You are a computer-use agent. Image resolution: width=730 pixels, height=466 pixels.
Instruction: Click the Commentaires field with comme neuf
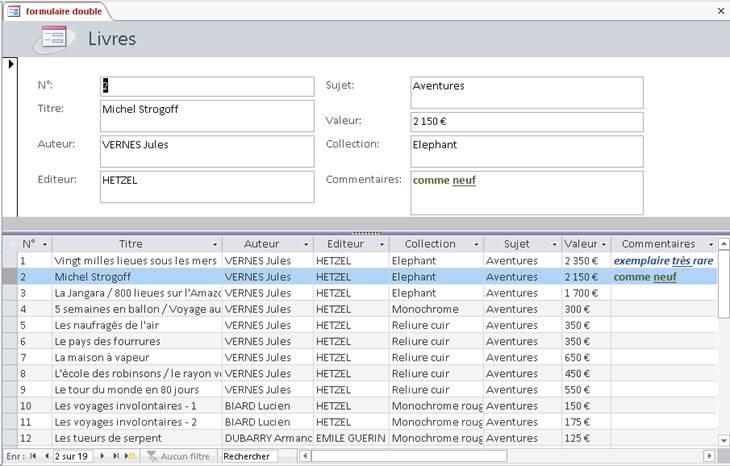coord(527,193)
